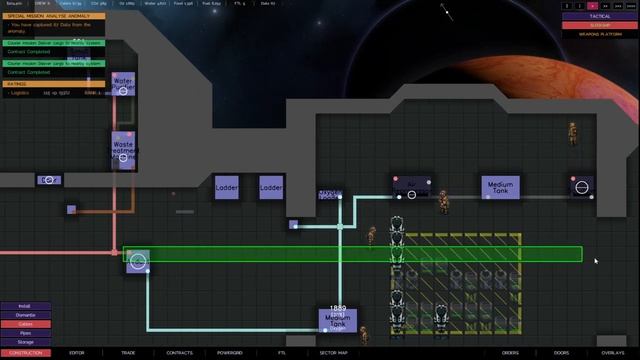Screen dimensions: 640x360
Task: Open the OVERLAYS menu
Action: click(x=613, y=353)
